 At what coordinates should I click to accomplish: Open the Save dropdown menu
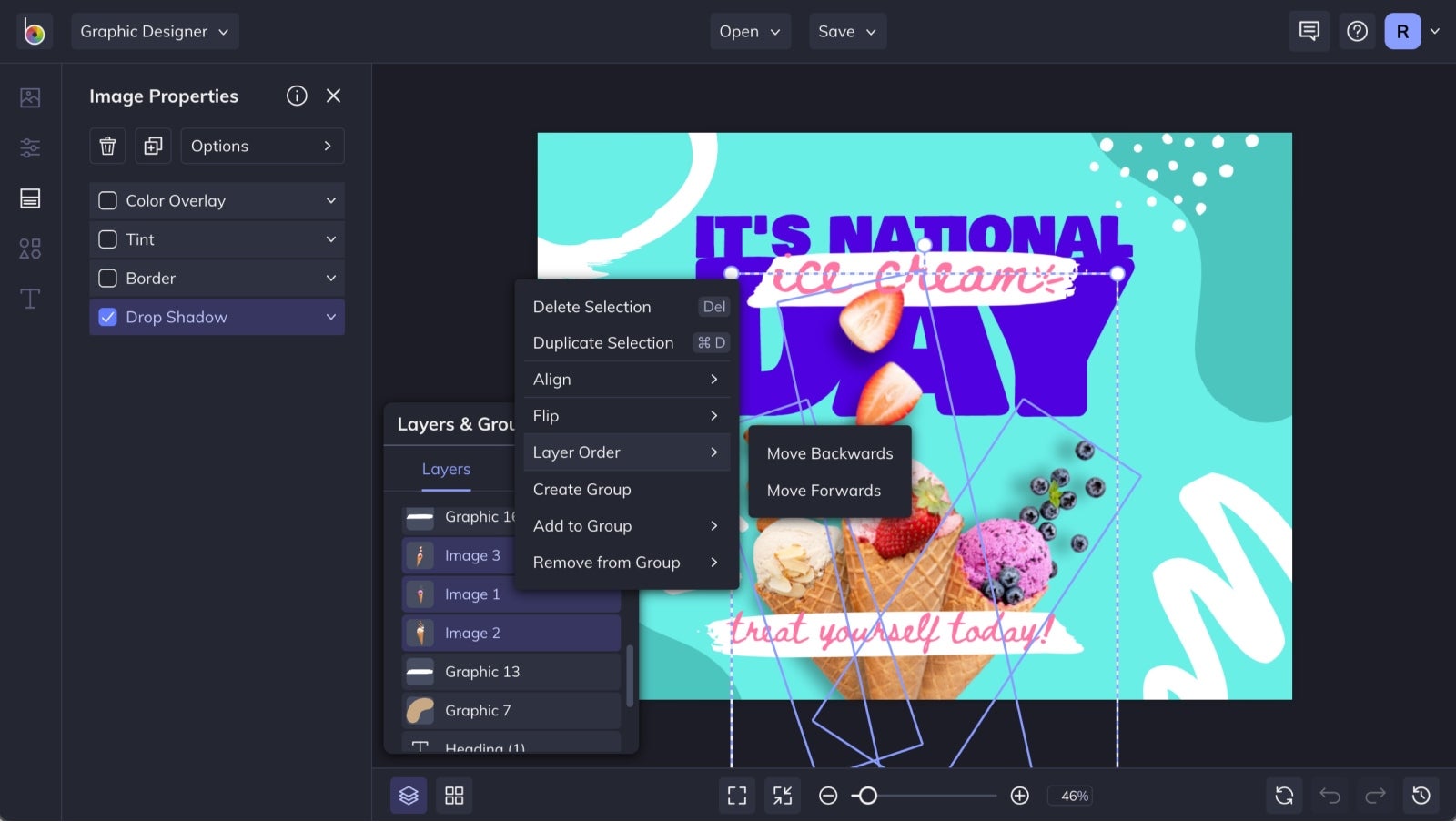847,31
